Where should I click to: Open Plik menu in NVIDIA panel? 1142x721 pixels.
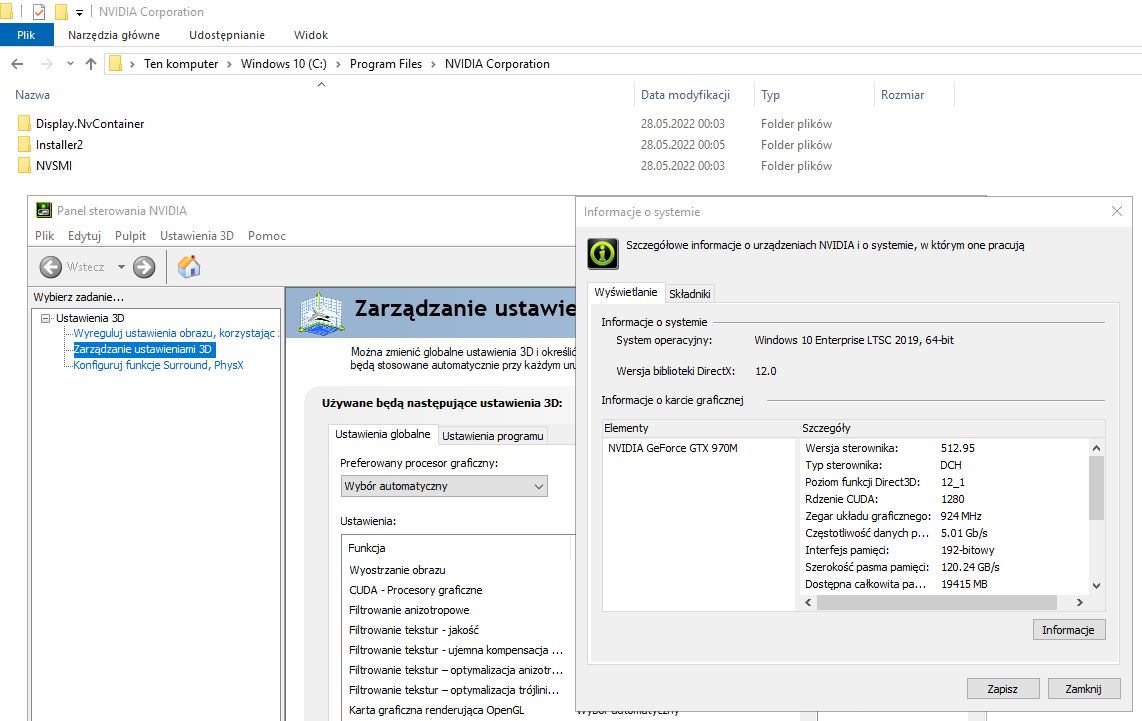[44, 236]
